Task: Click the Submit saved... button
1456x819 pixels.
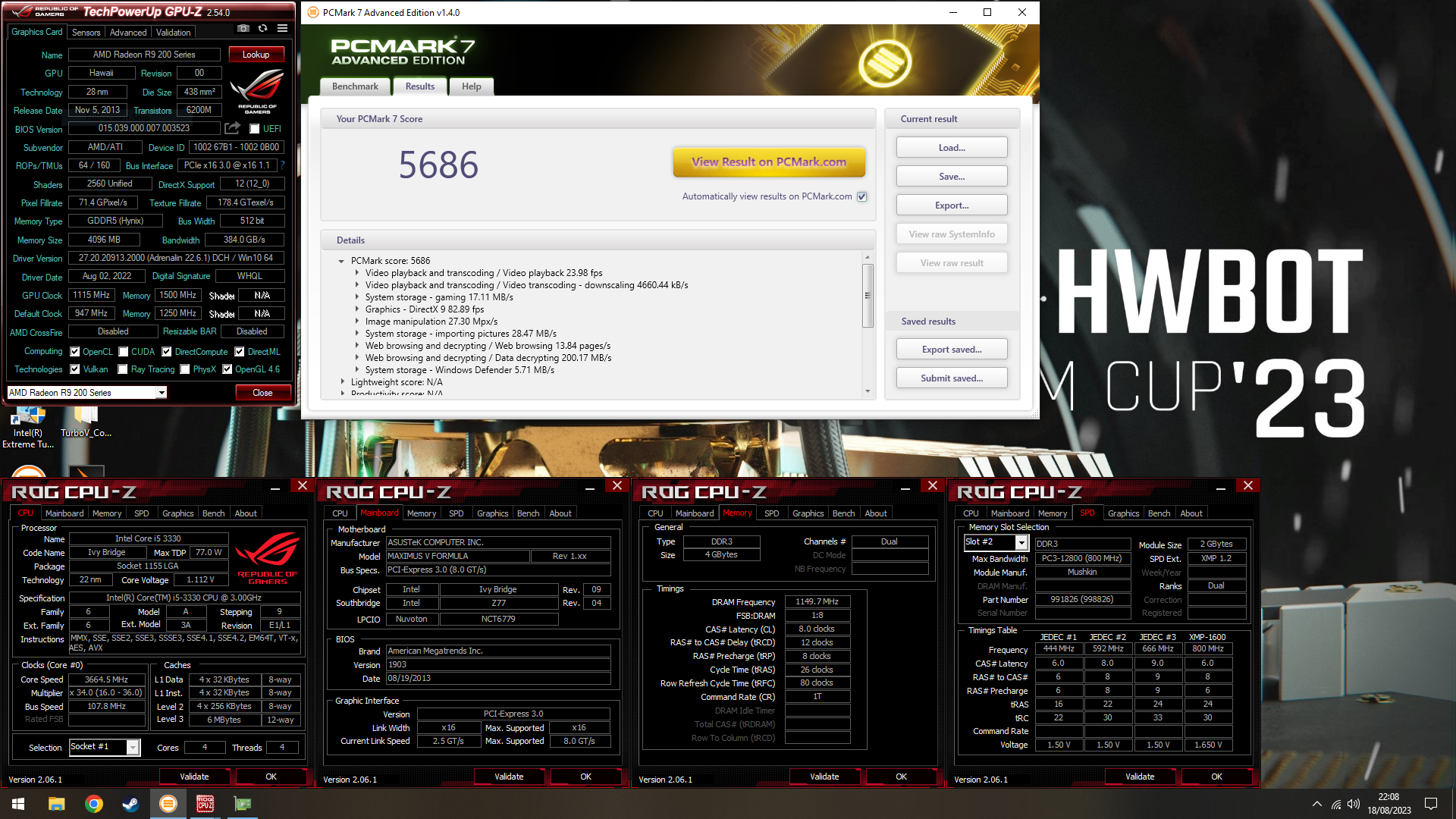Action: click(952, 378)
